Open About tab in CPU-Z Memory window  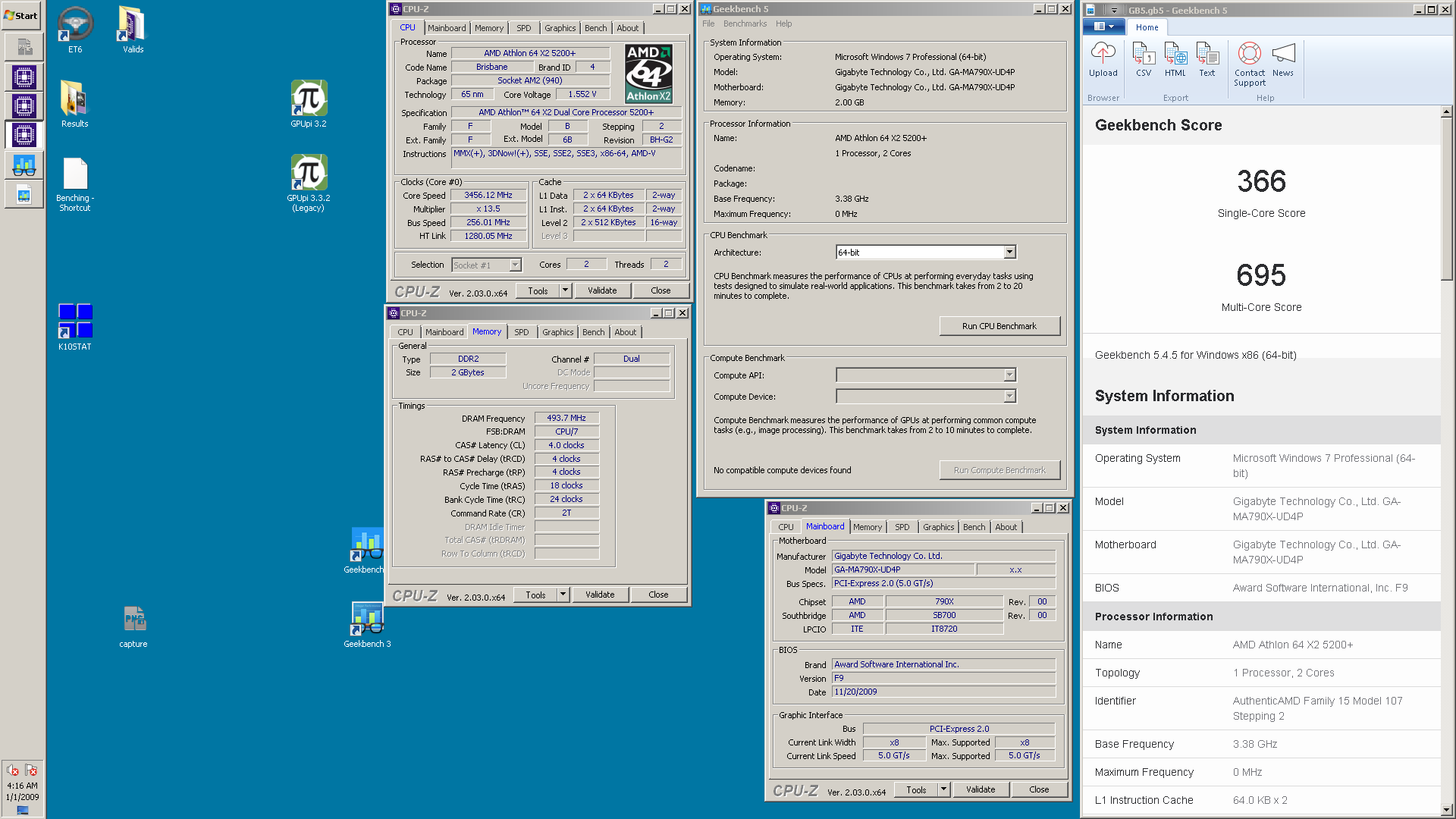[x=626, y=332]
